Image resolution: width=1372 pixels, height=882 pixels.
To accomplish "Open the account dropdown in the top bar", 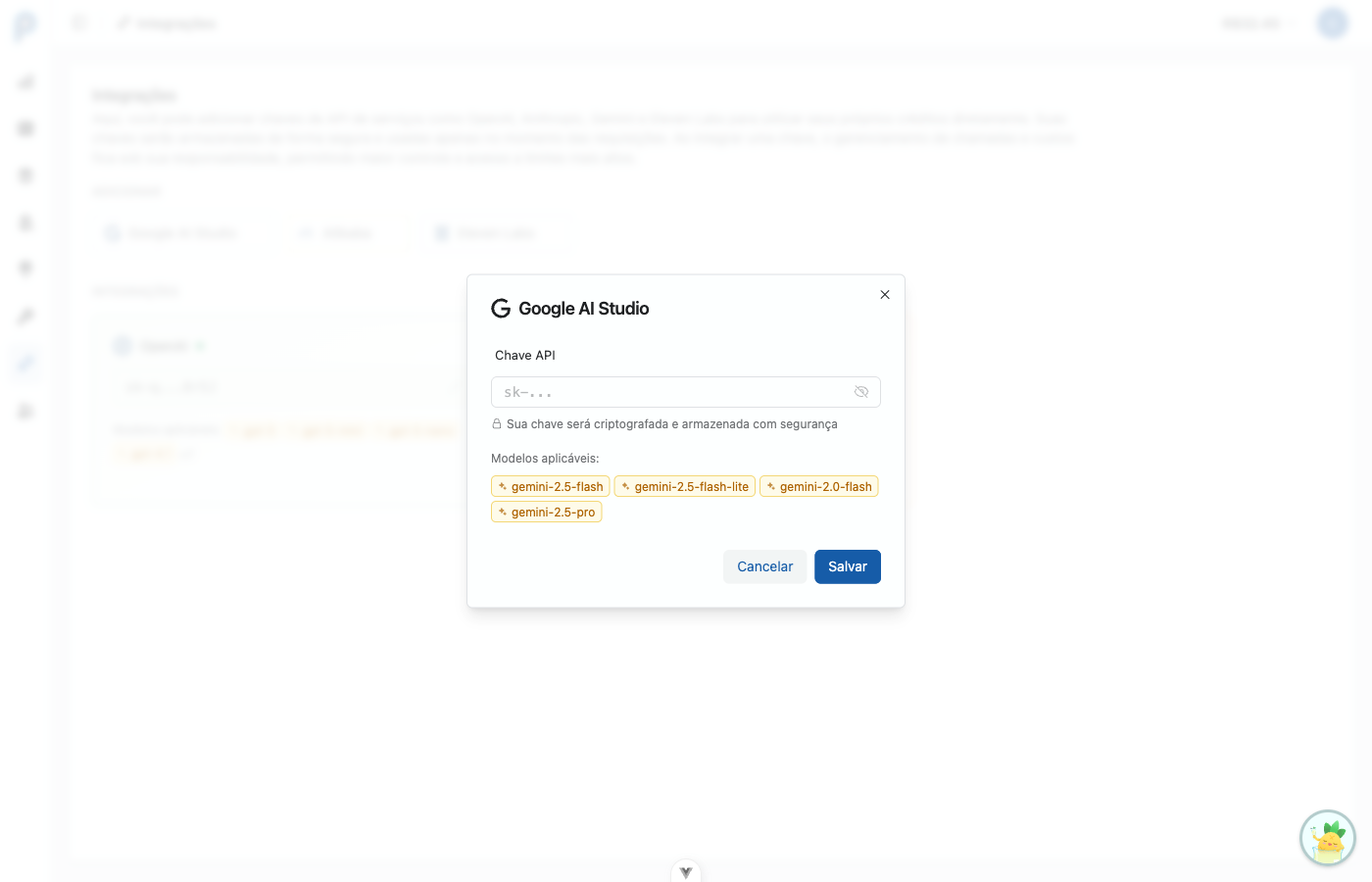I will point(1257,23).
